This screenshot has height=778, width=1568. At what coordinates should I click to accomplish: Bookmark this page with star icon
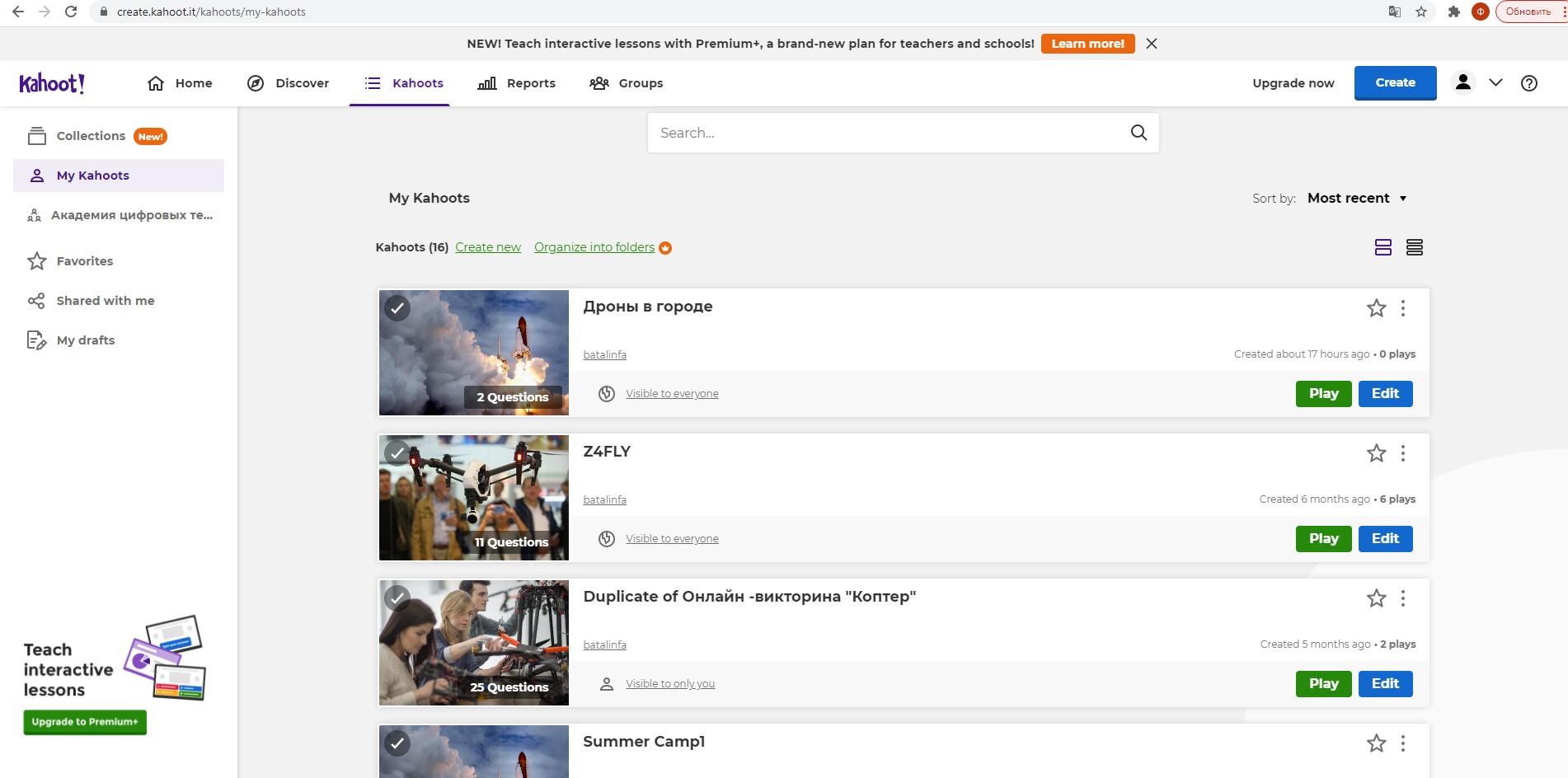tap(1421, 12)
